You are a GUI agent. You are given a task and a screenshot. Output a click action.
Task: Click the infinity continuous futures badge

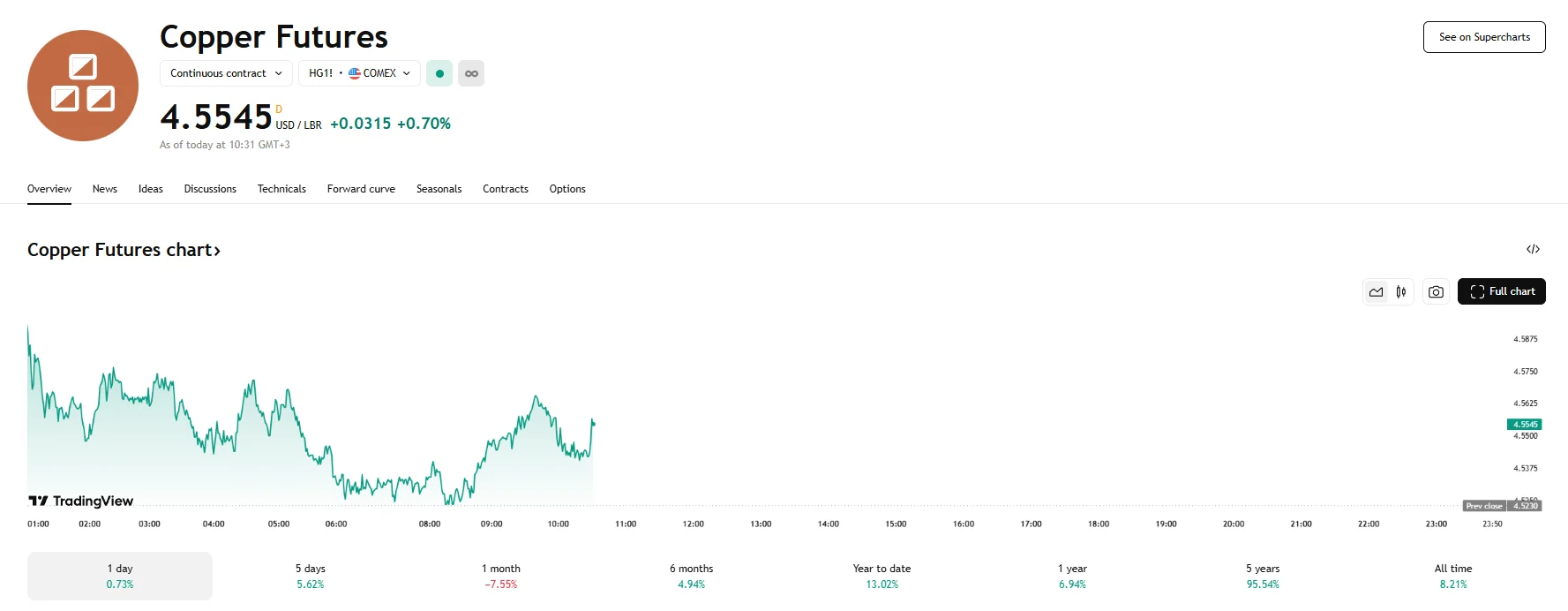pos(471,73)
